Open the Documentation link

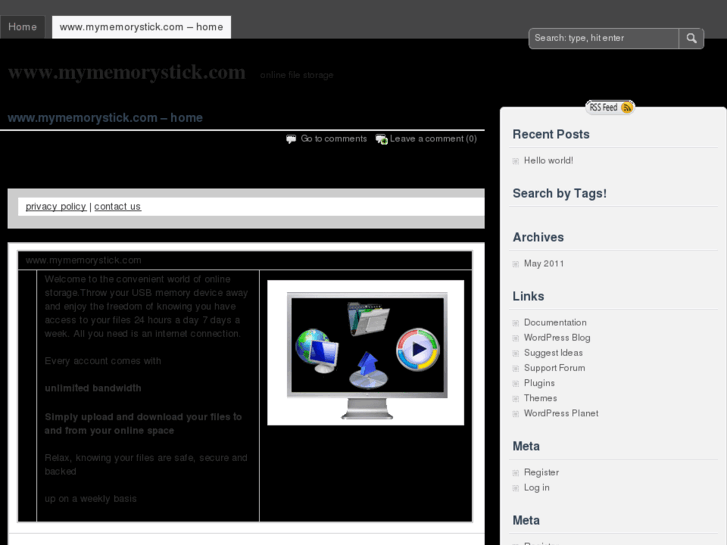[x=555, y=322]
